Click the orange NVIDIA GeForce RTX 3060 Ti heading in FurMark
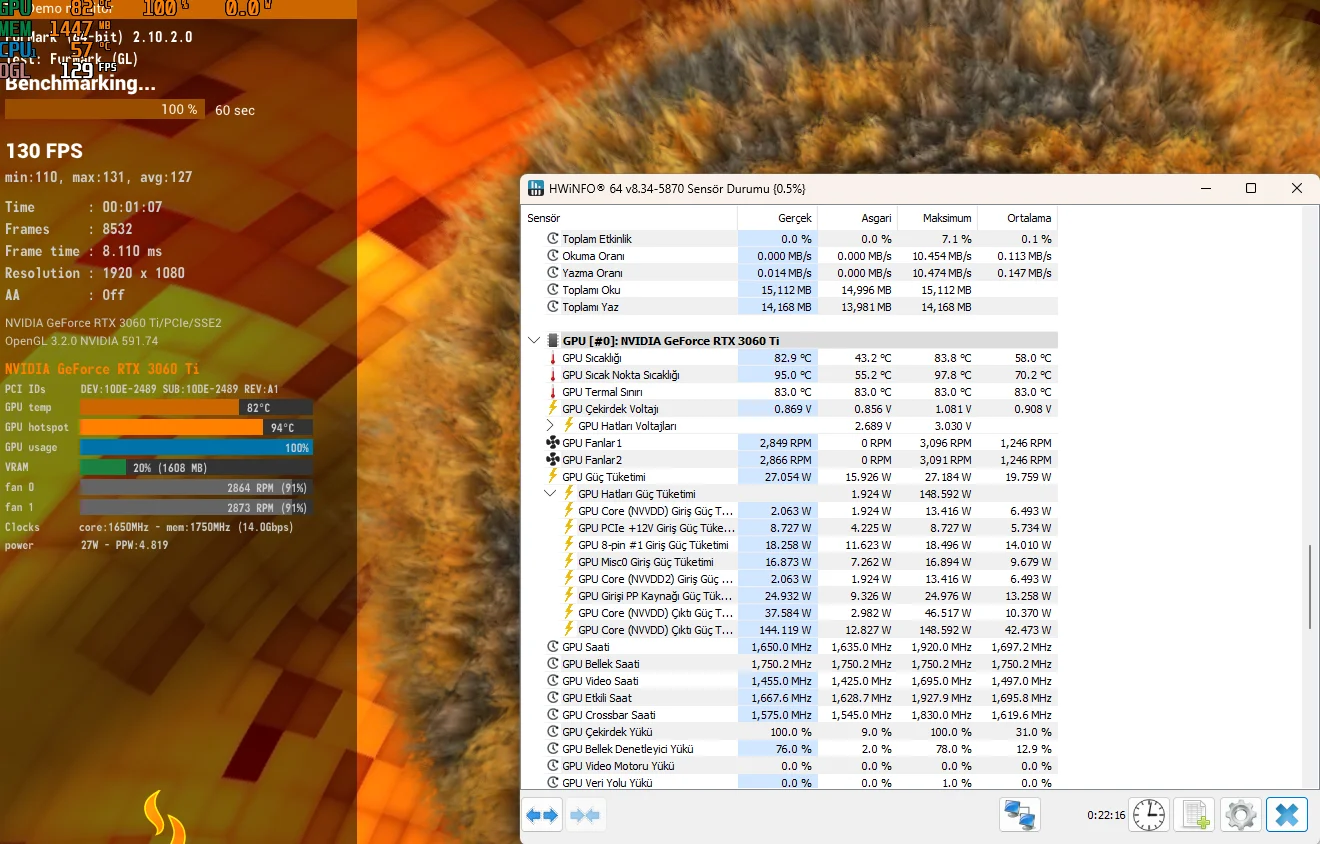The width and height of the screenshot is (1320, 844). tap(102, 369)
